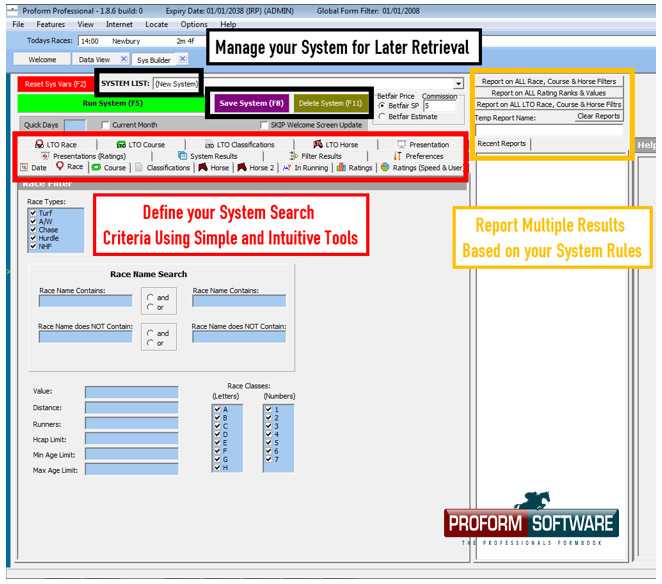Click the In Running tab chart icon
This screenshot has height=584, width=662.
click(287, 167)
